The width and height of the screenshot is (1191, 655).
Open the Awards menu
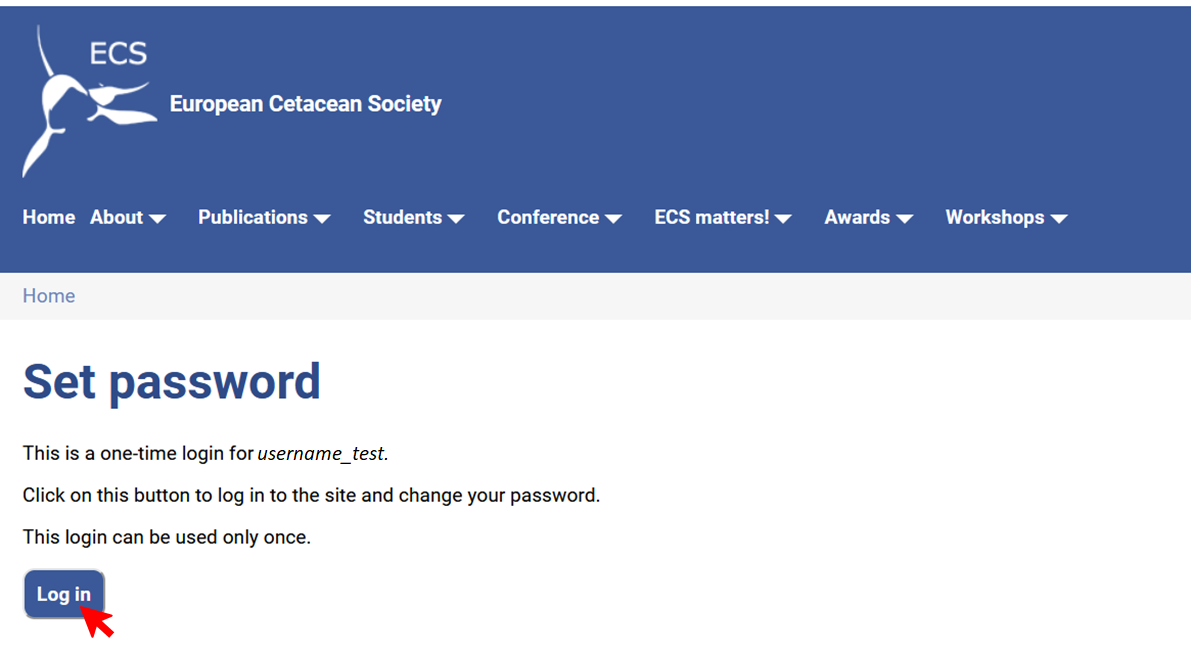click(x=857, y=217)
